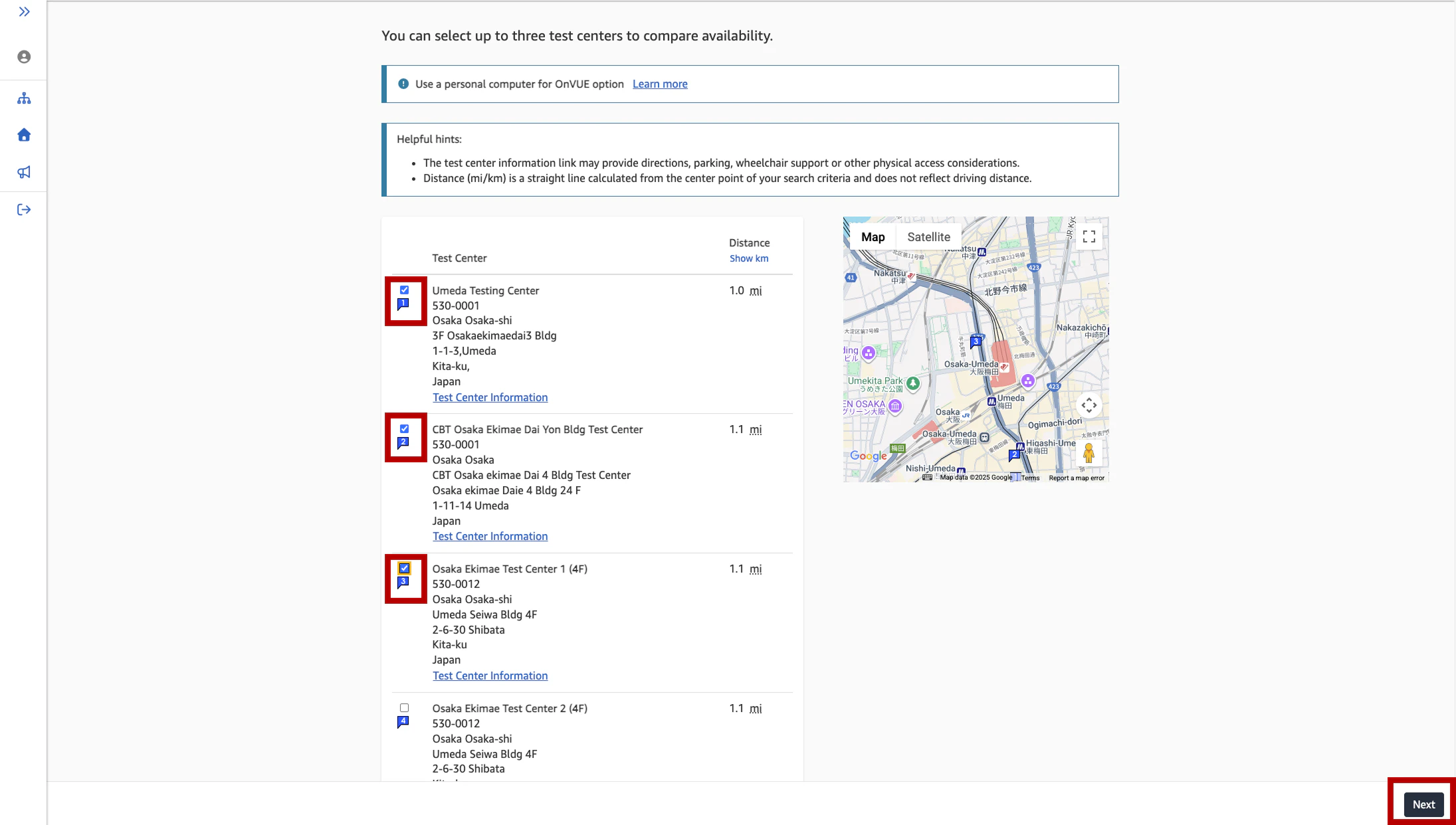
Task: Click map pin 2 near Higashi-Umeda
Action: point(1015,456)
